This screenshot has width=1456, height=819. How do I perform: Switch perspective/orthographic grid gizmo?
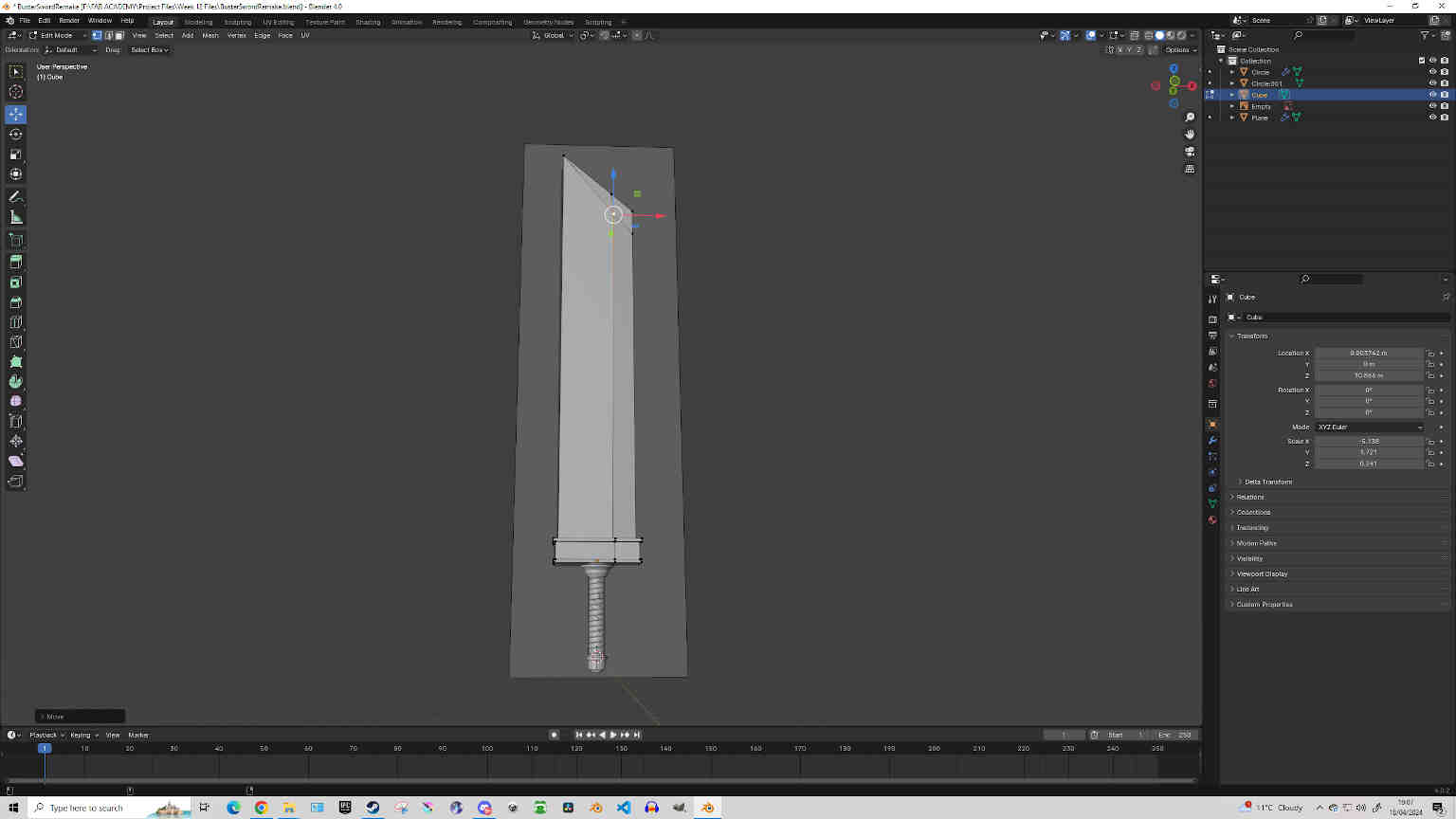coord(1190,169)
